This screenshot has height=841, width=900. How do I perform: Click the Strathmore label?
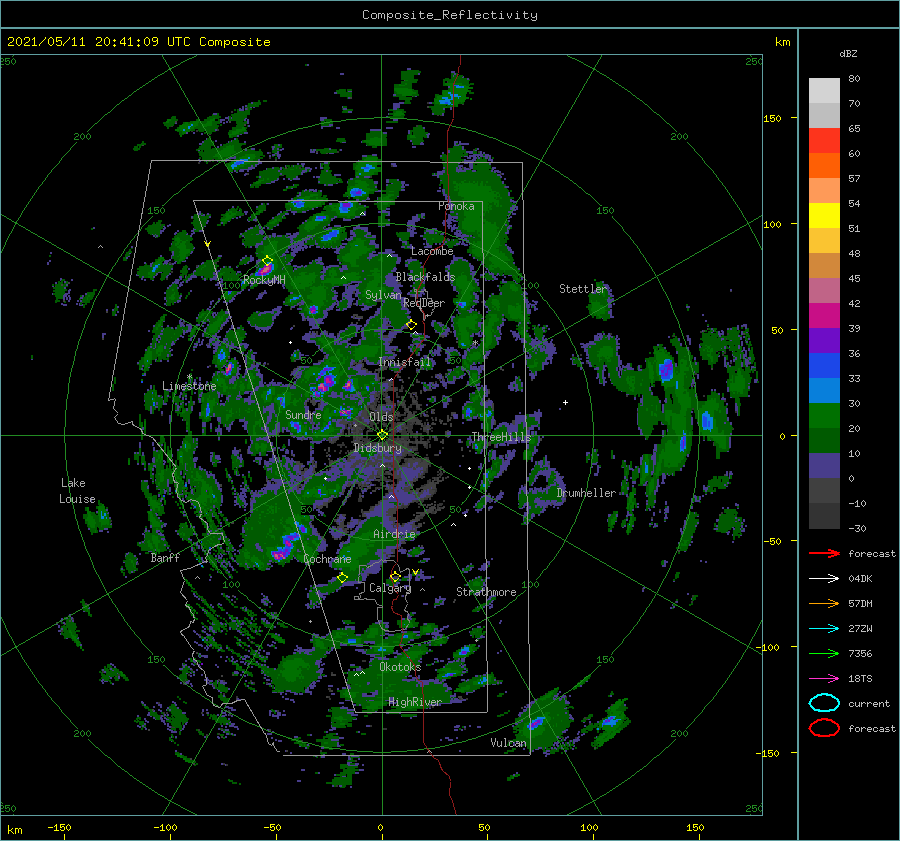tap(486, 592)
